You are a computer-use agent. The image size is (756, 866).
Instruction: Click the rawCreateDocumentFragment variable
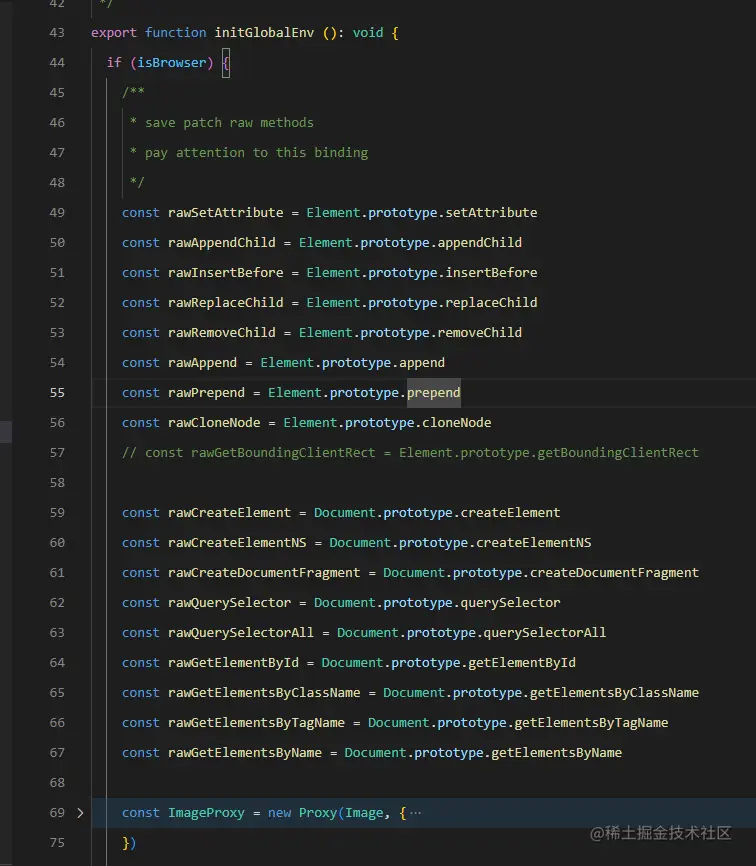[264, 573]
